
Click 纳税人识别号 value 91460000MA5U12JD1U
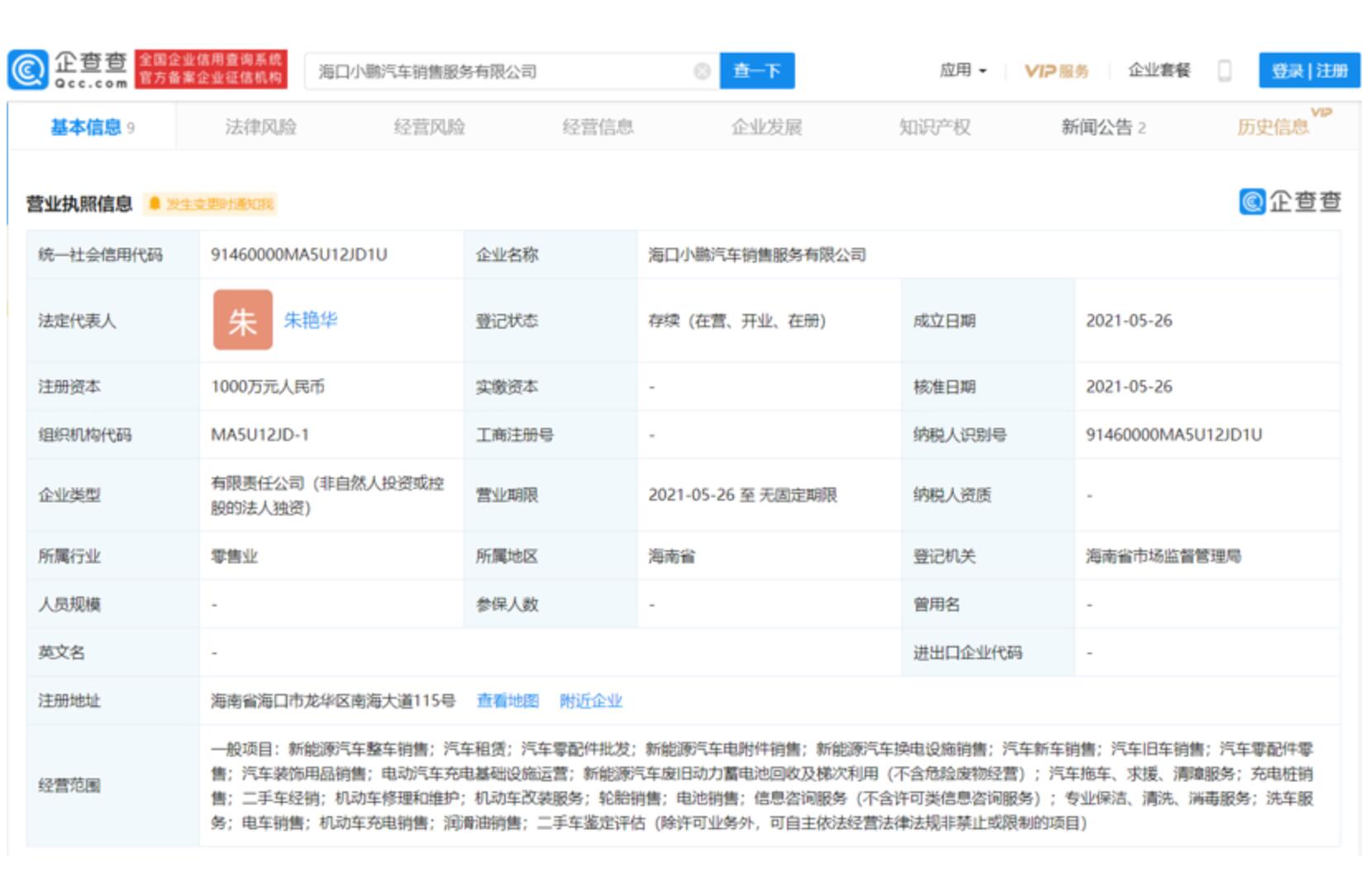click(x=1174, y=435)
